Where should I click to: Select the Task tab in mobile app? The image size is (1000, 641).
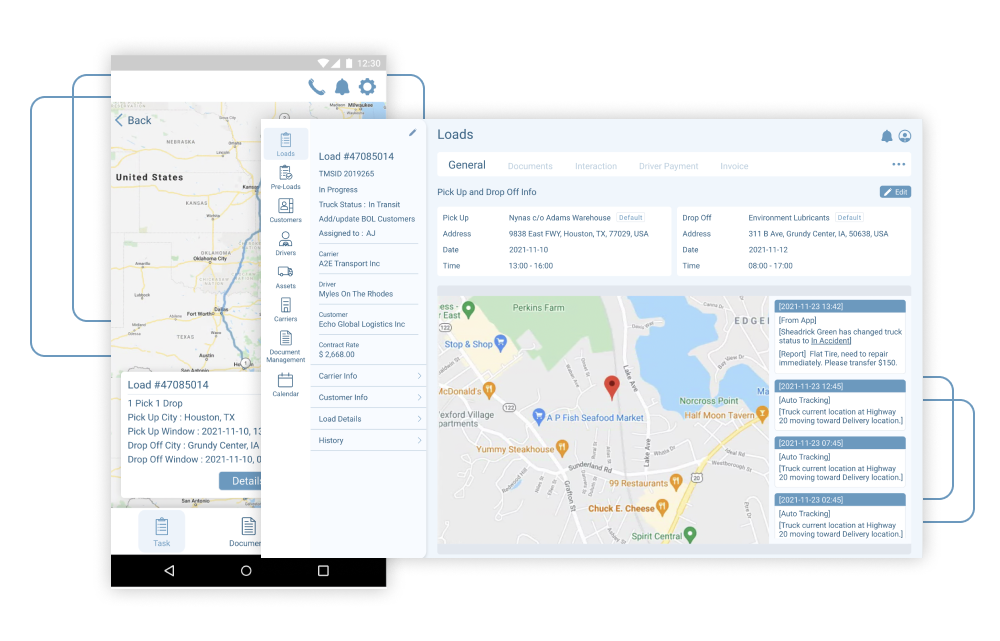point(161,532)
